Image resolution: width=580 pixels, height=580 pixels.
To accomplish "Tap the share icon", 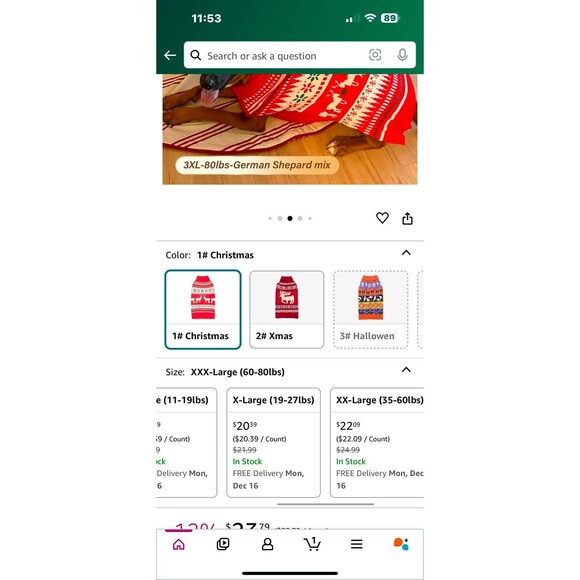I will [x=407, y=218].
